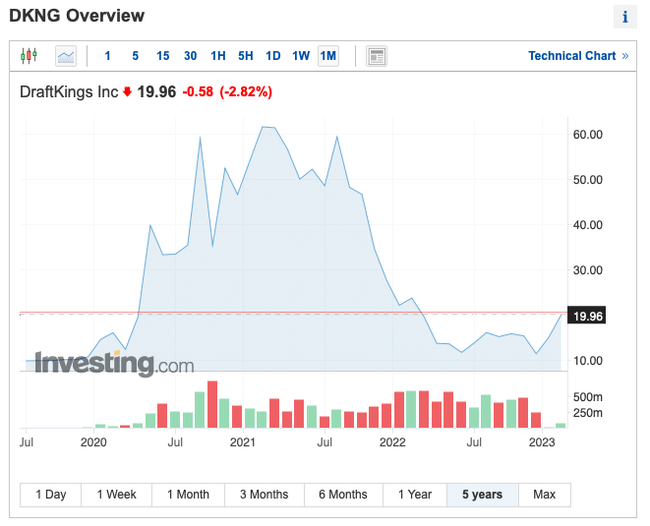This screenshot has width=650, height=526.
Task: Click the 19.96 current price marker
Action: pos(588,316)
